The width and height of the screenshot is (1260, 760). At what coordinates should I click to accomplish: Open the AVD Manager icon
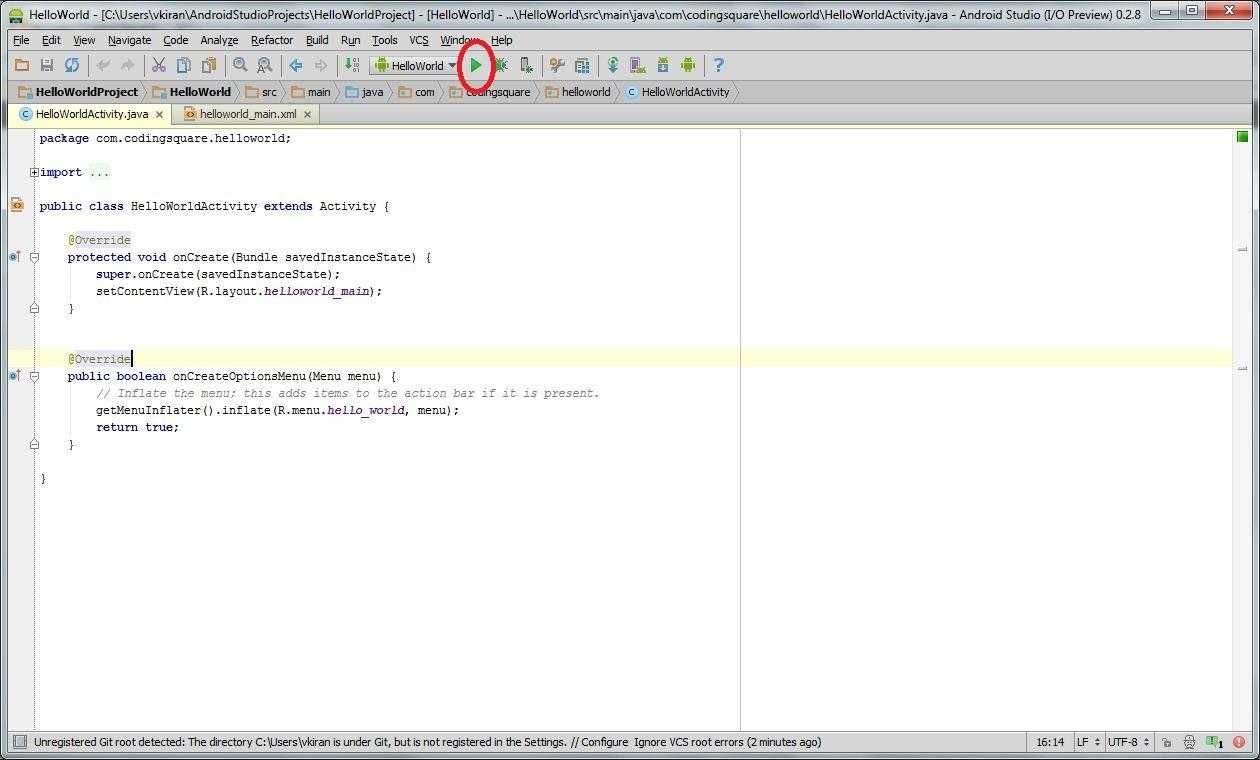point(637,65)
